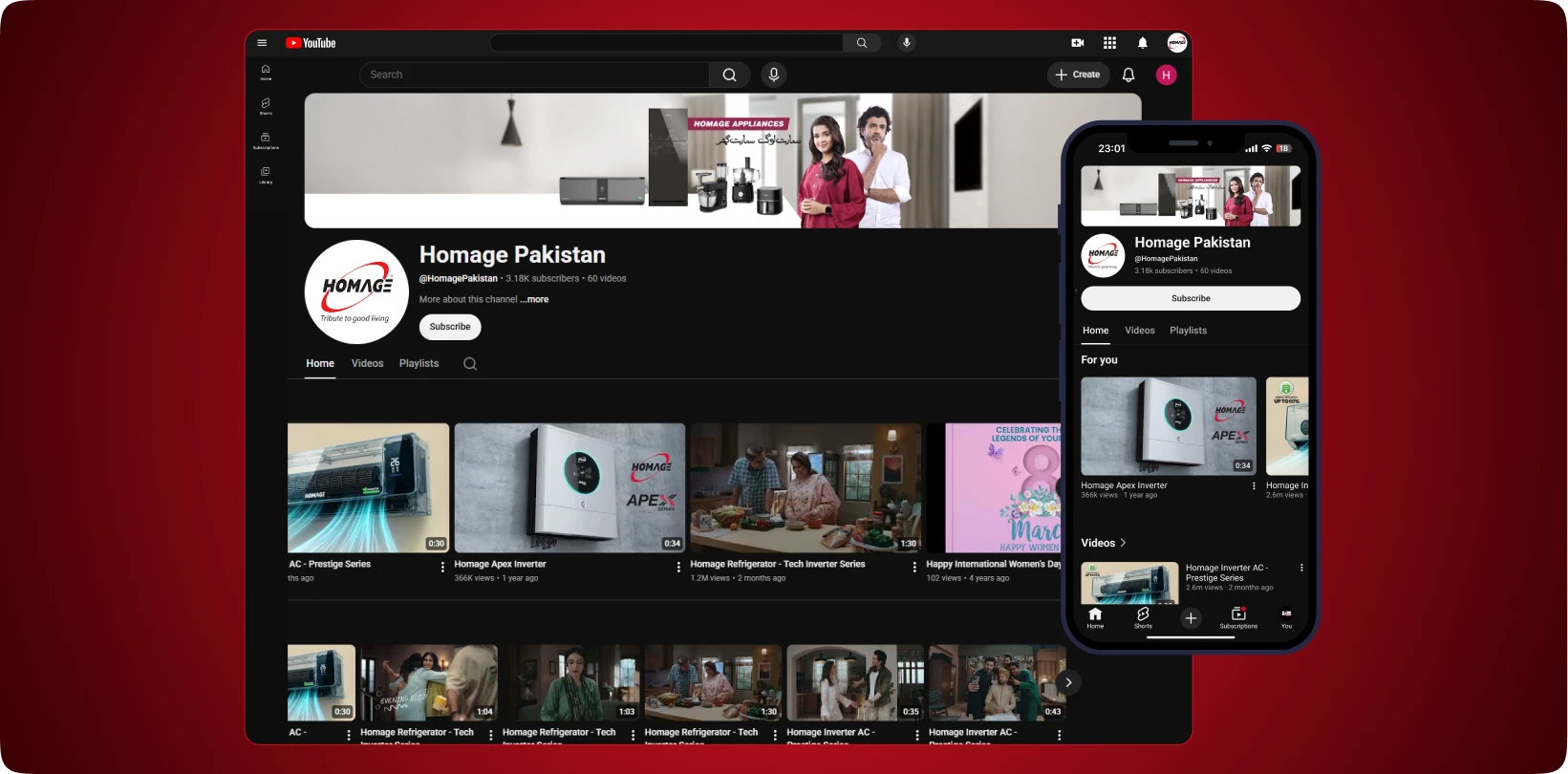Tap the Playlists tab on the phone
The image size is (1568, 774).
coord(1188,331)
